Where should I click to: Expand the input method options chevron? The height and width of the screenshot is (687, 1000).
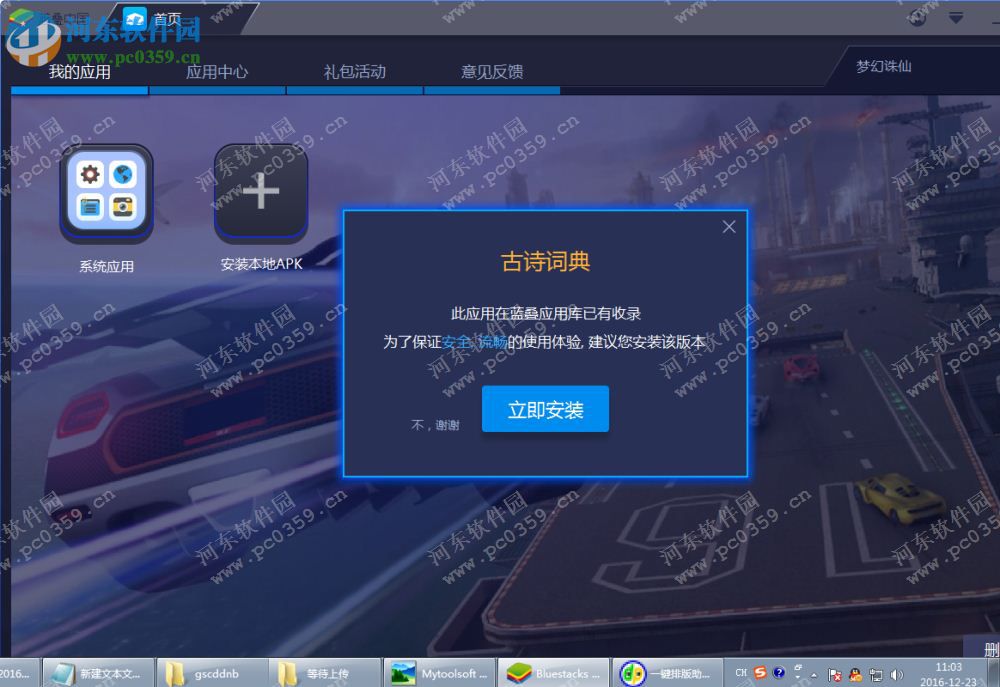(796, 676)
